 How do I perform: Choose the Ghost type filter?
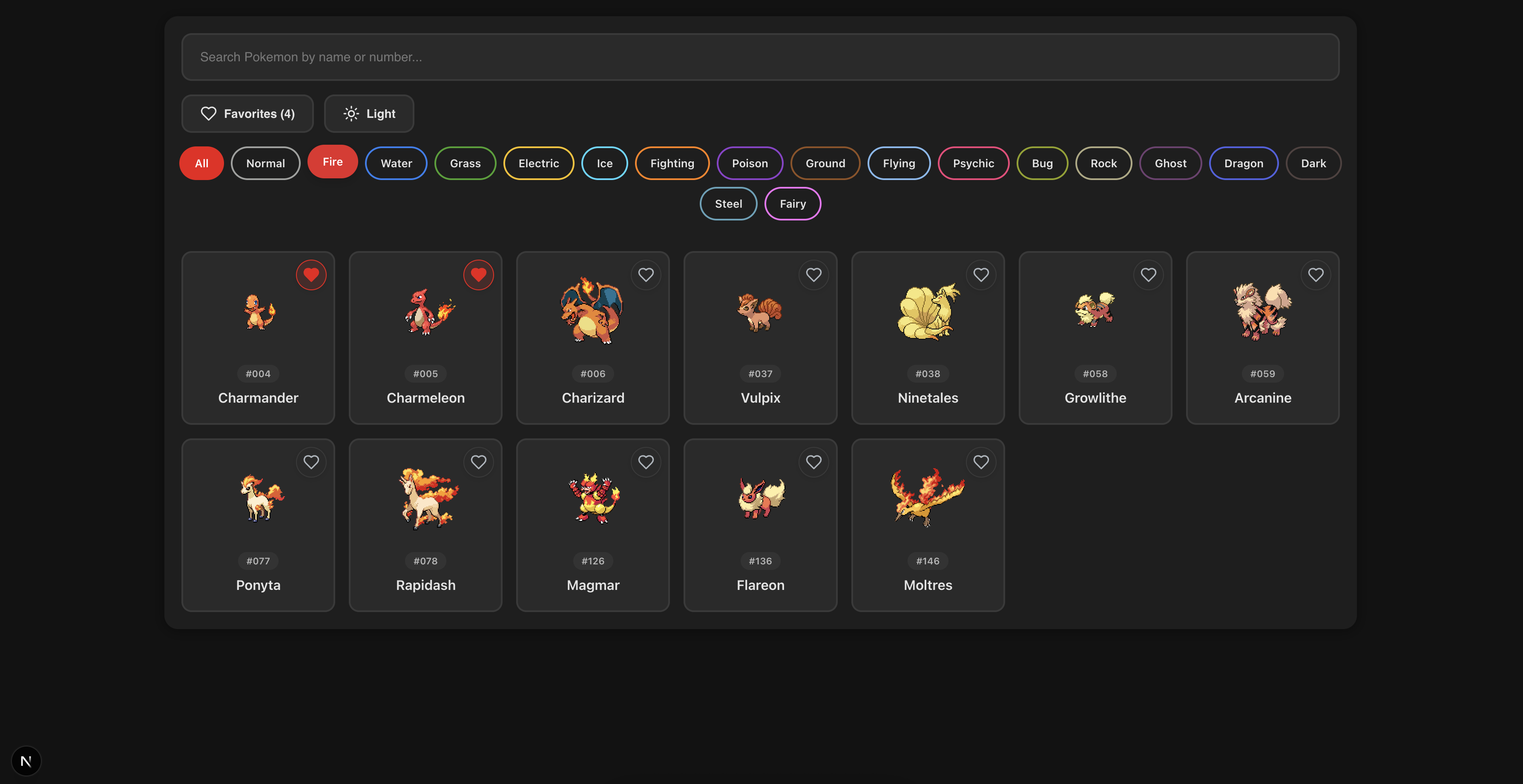pyautogui.click(x=1170, y=163)
